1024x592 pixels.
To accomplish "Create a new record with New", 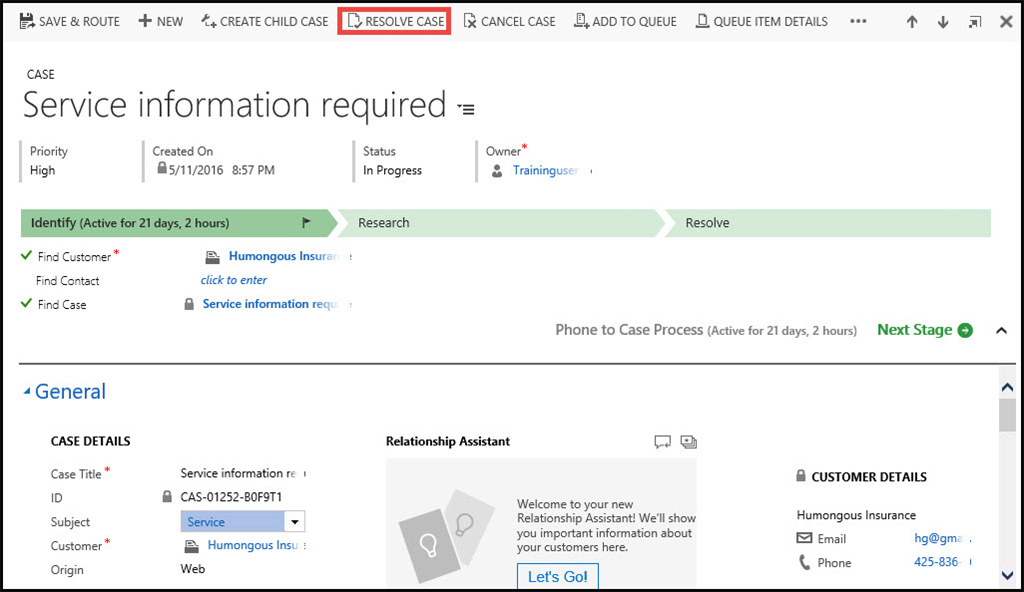I will pyautogui.click(x=161, y=21).
